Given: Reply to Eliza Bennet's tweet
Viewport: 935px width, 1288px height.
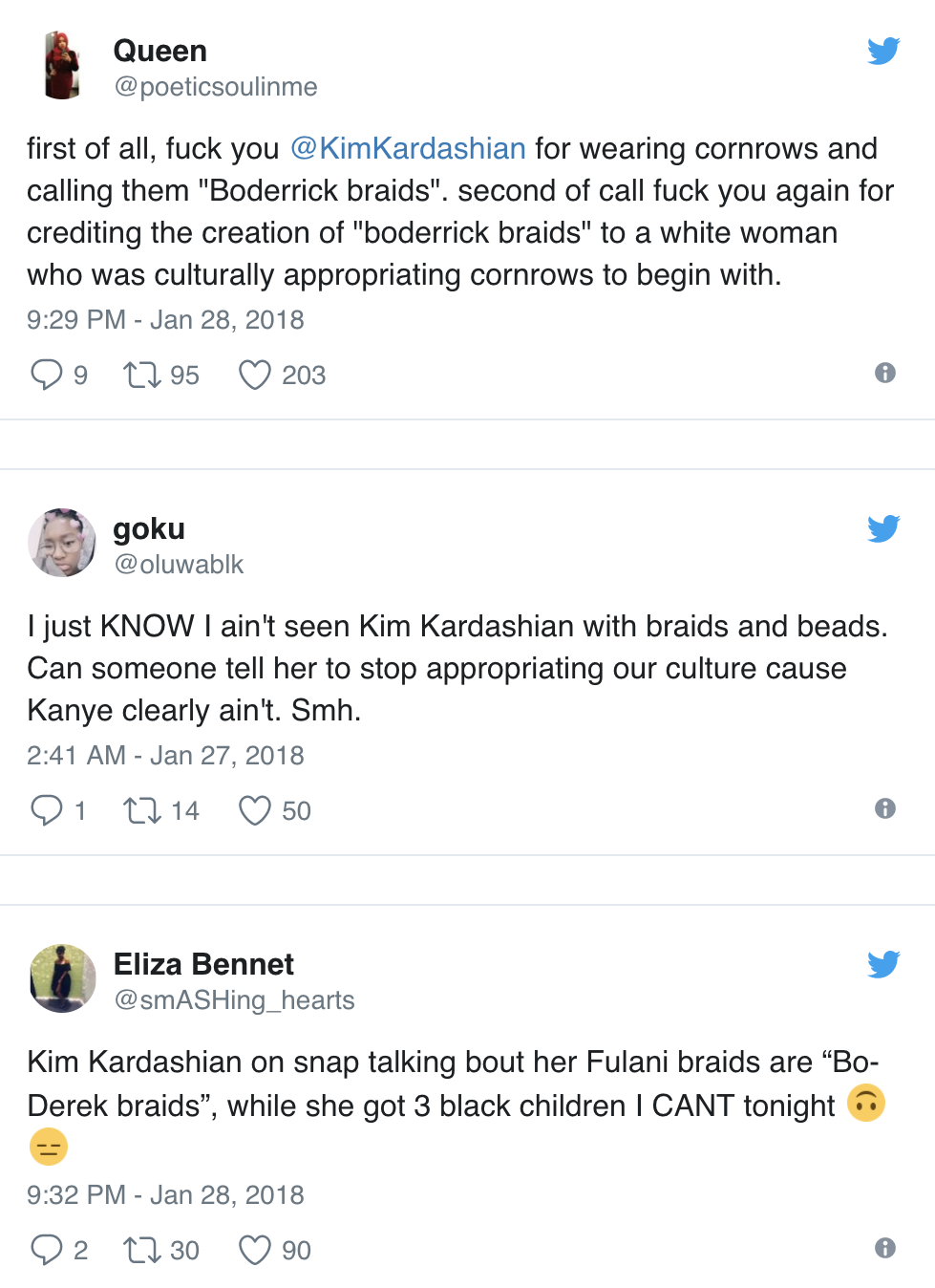Looking at the screenshot, I should 46,1250.
